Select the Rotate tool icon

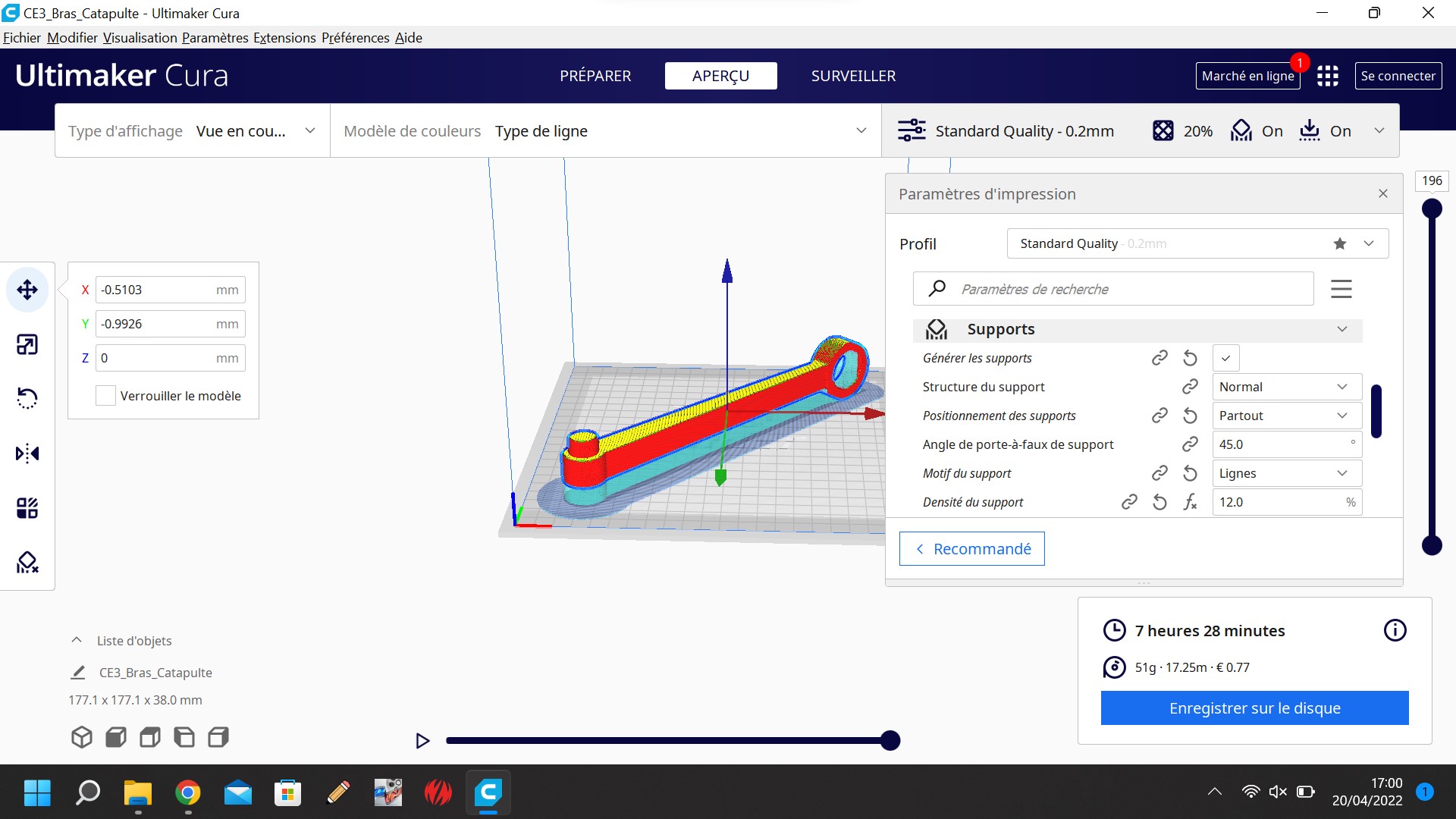click(x=27, y=398)
